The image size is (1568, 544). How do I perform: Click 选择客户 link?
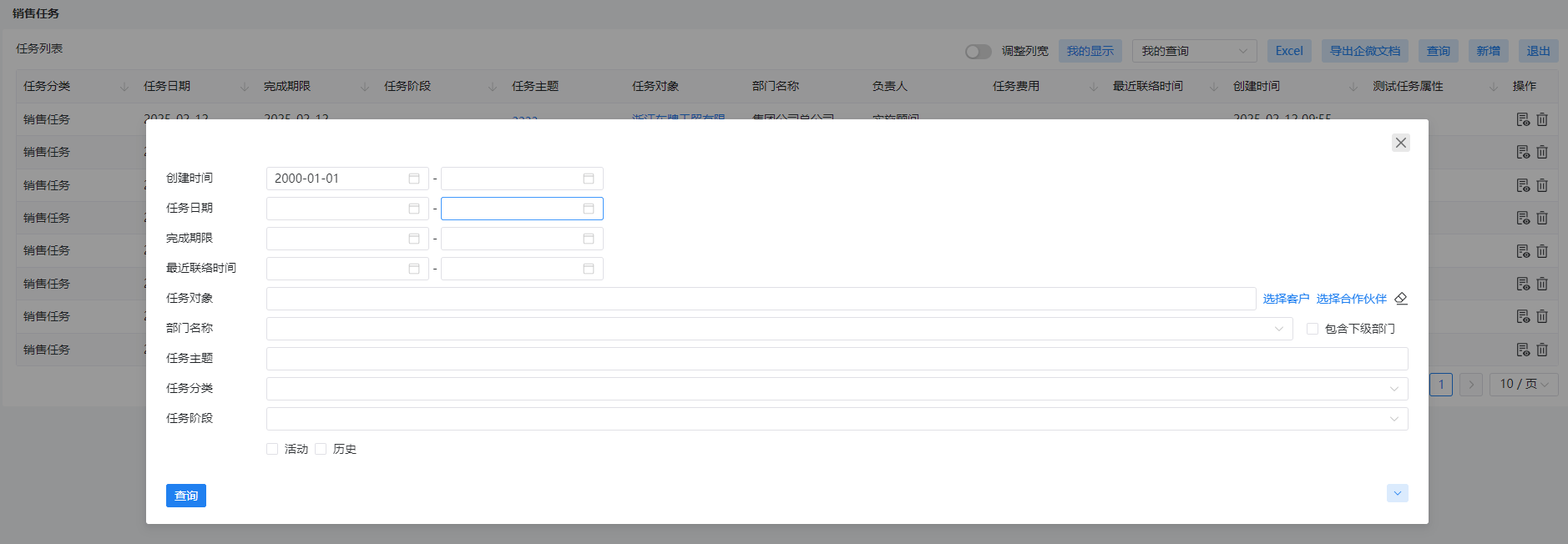coord(1286,299)
